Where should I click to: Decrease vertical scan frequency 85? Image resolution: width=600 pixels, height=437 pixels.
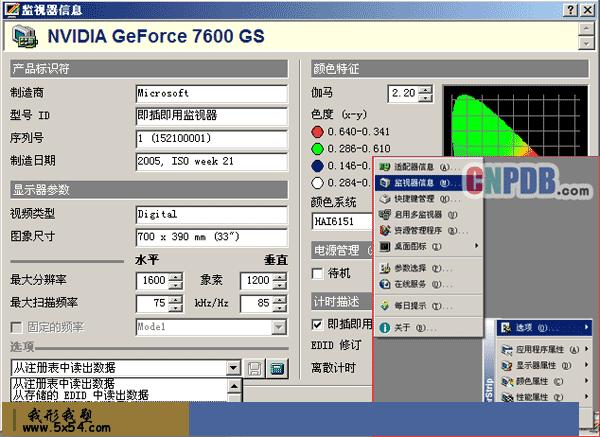click(280, 308)
